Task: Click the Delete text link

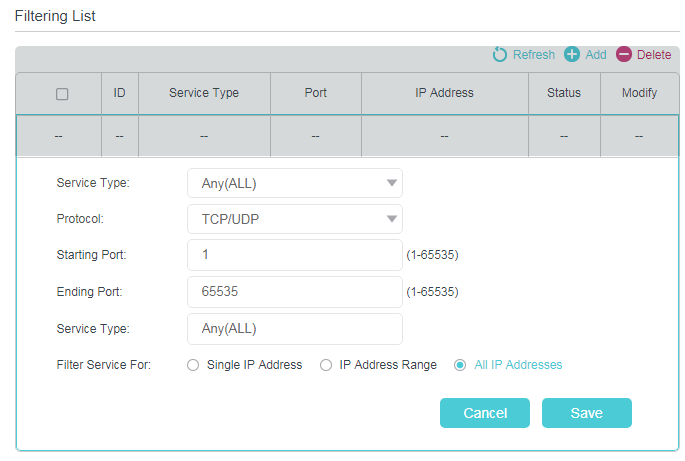Action: pos(654,55)
